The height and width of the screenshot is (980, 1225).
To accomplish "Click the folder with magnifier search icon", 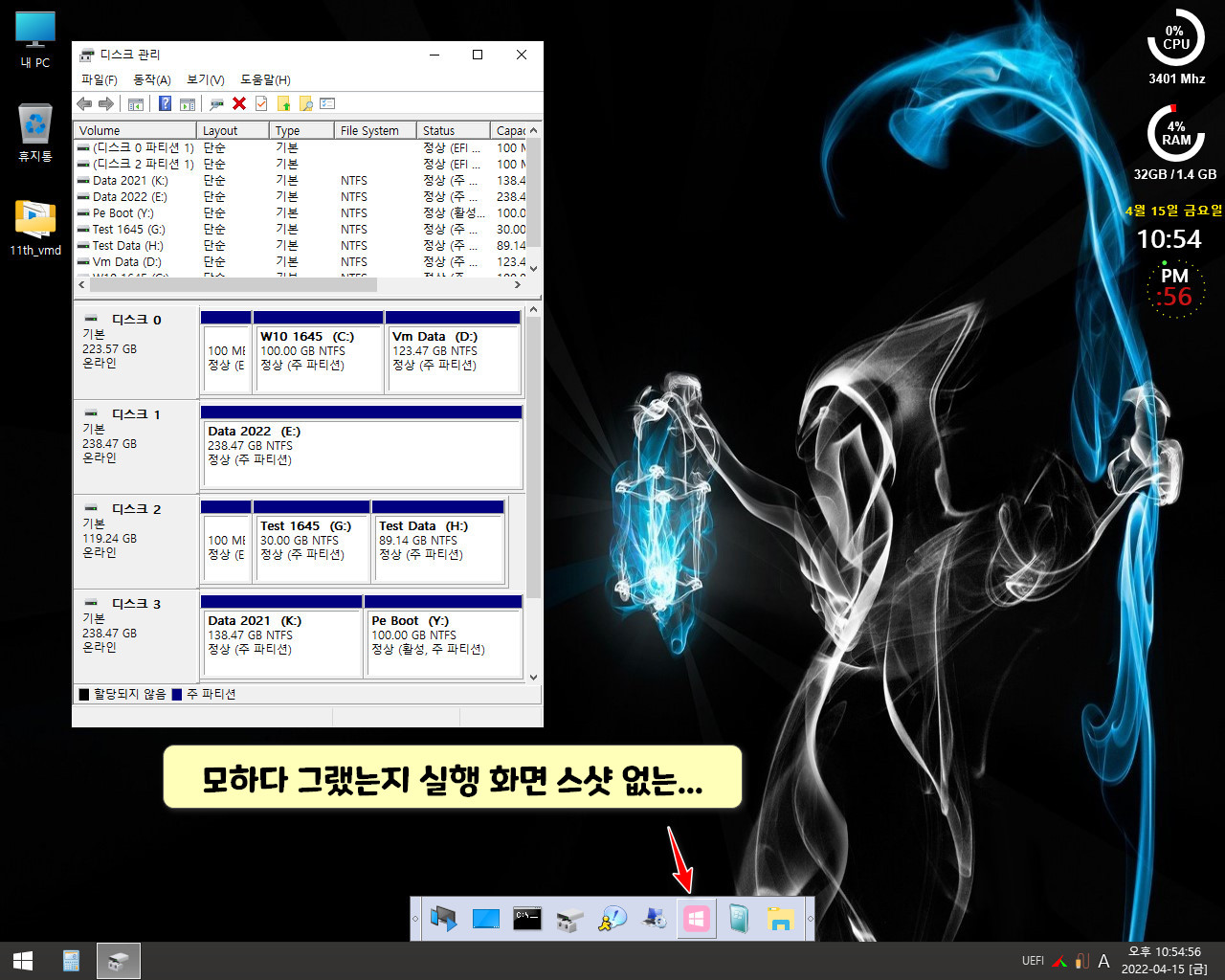I will click(x=305, y=103).
